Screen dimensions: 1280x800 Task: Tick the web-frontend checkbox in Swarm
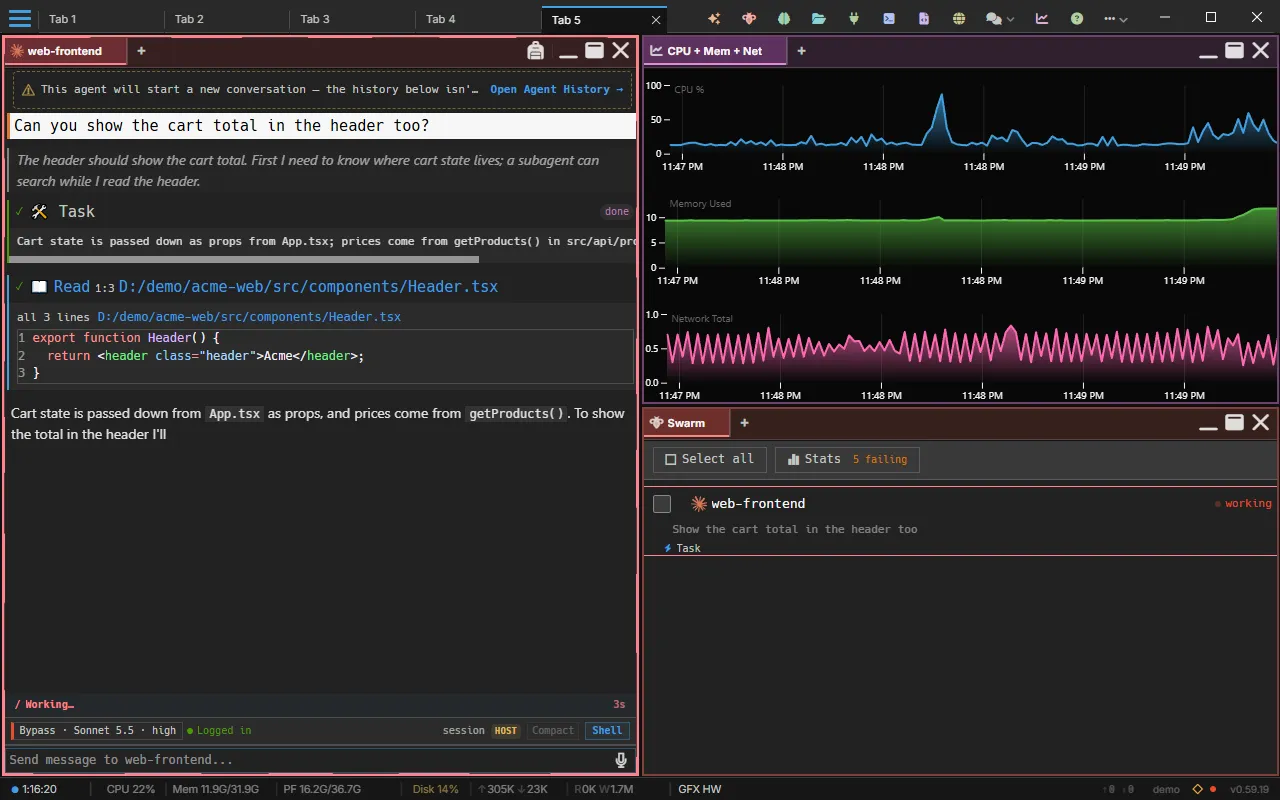pyautogui.click(x=662, y=503)
